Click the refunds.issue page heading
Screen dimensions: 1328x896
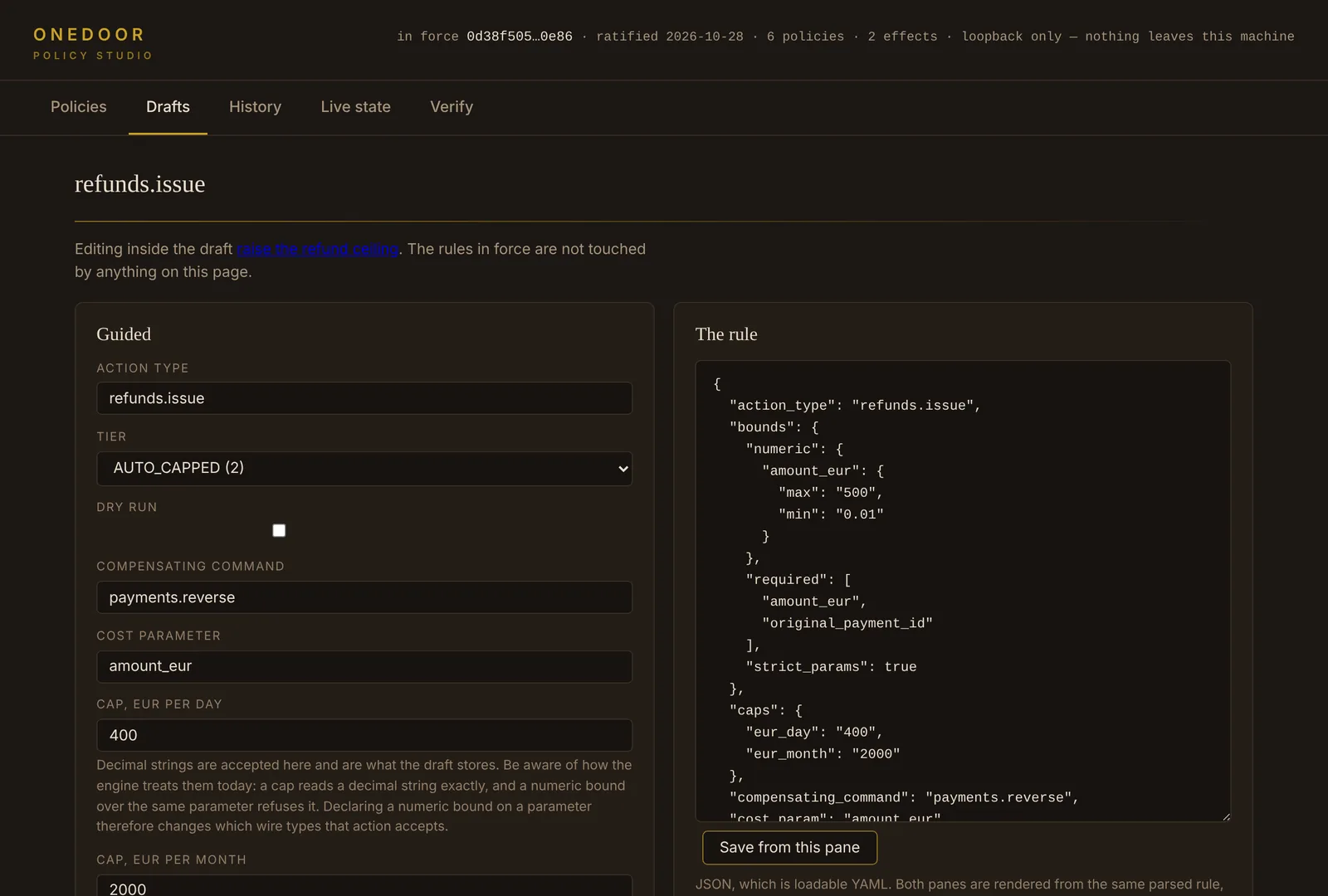139,184
